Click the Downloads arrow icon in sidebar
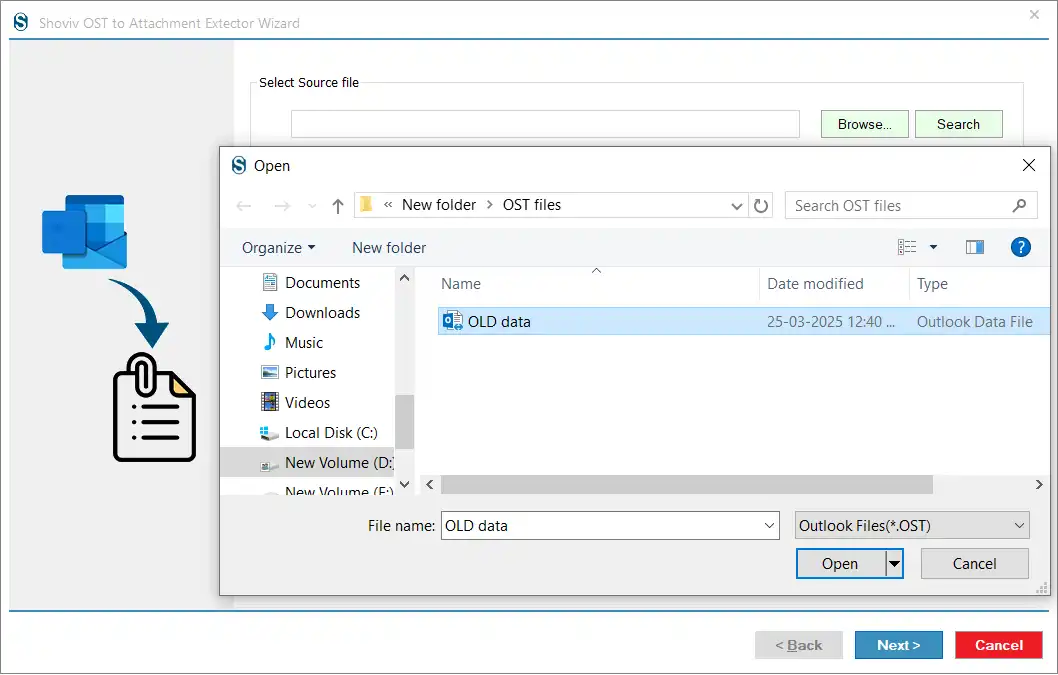Image resolution: width=1058 pixels, height=675 pixels. tap(269, 312)
